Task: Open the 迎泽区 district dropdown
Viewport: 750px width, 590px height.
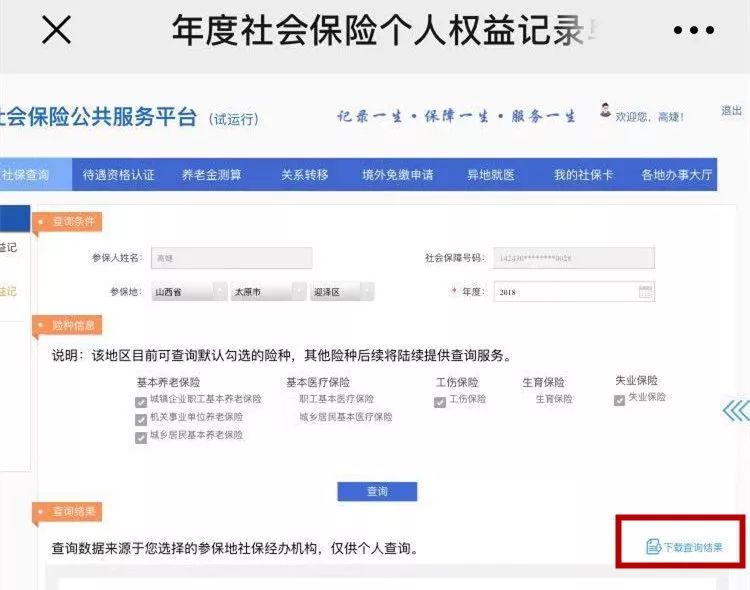Action: tap(342, 292)
